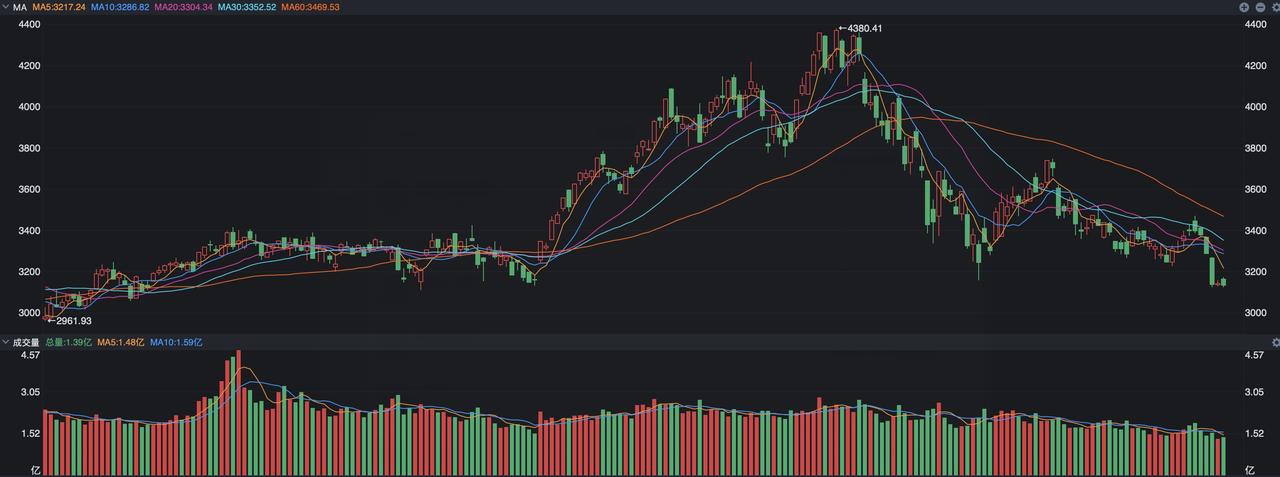Select MA60:3469.53 legend value
The height and width of the screenshot is (477, 1280).
310,7
